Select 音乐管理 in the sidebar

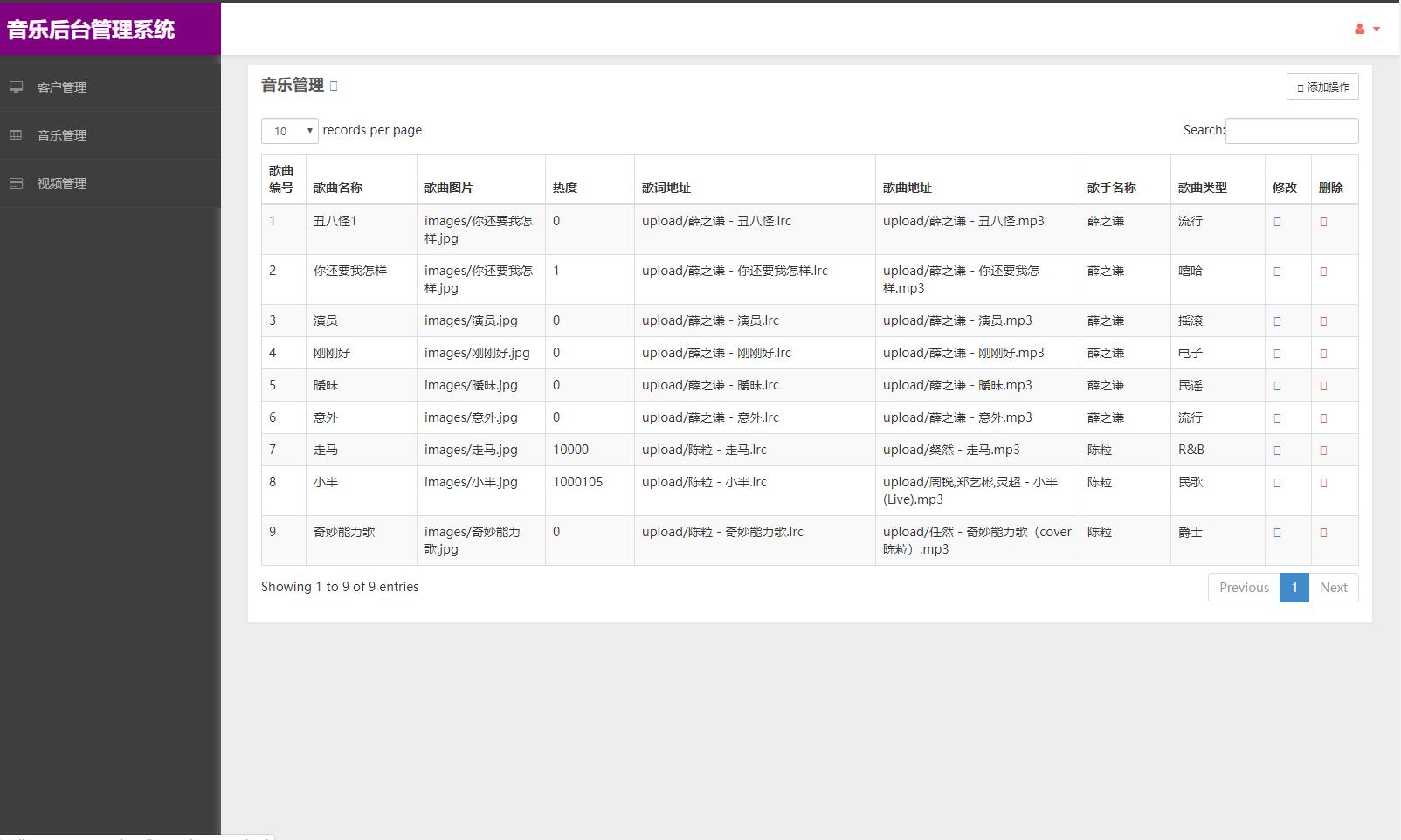(x=61, y=135)
